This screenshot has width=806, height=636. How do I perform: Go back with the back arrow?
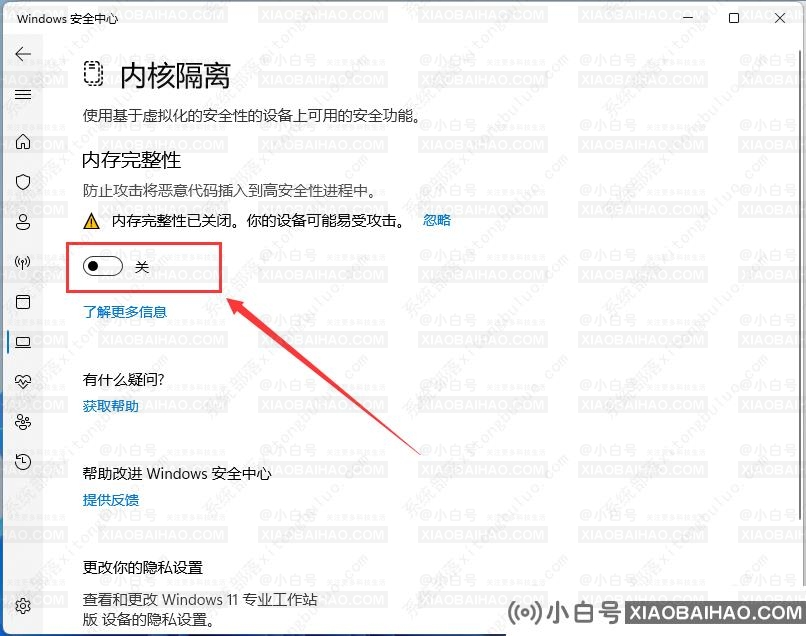23,53
